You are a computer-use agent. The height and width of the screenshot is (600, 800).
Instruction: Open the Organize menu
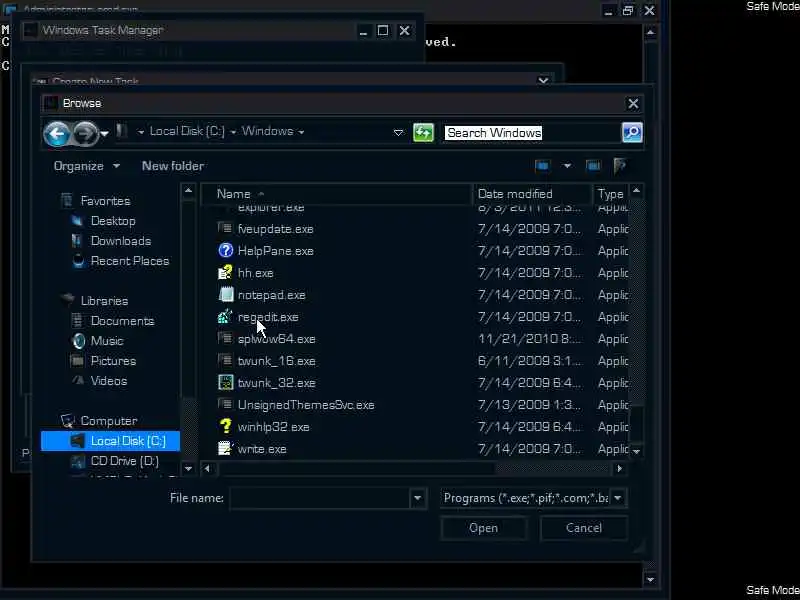click(86, 166)
